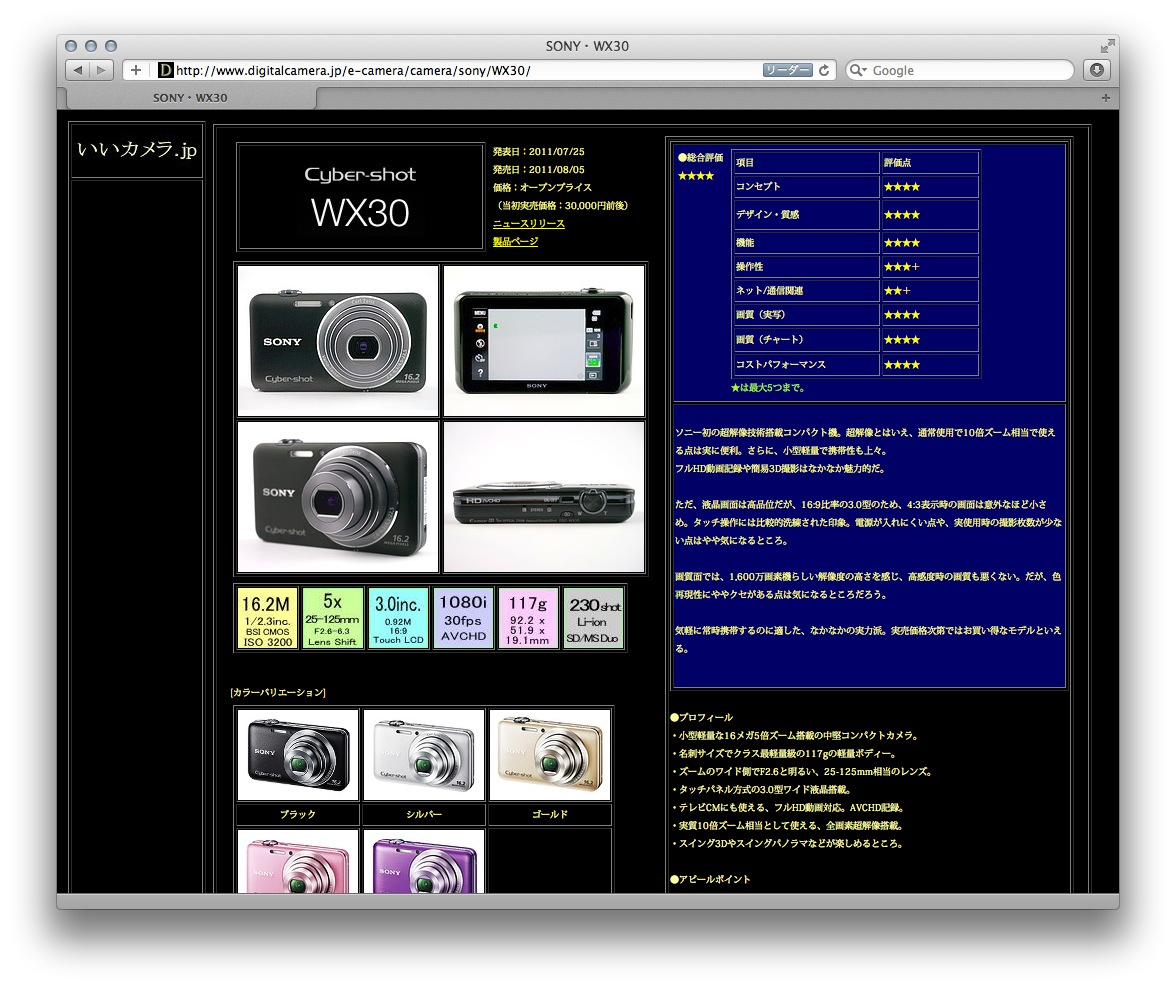Click the 16.2M sensor spec badge
The height and width of the screenshot is (988, 1176).
pos(268,619)
